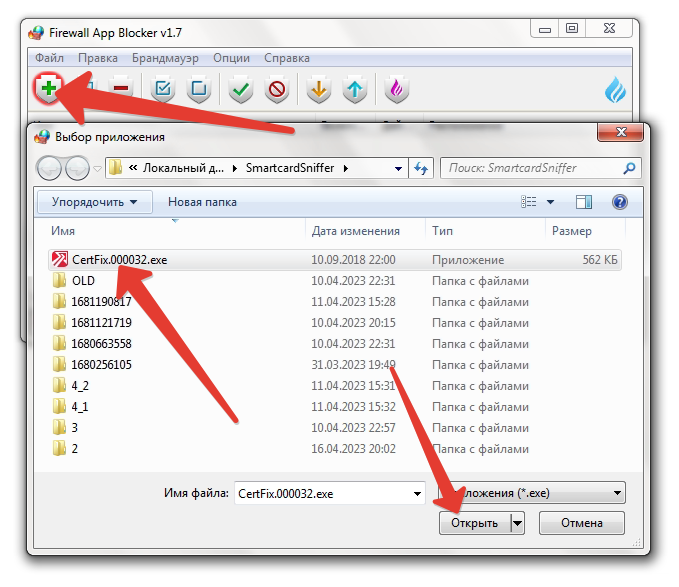Close the Выбор приложения dialog
This screenshot has height=587, width=679.
[621, 132]
